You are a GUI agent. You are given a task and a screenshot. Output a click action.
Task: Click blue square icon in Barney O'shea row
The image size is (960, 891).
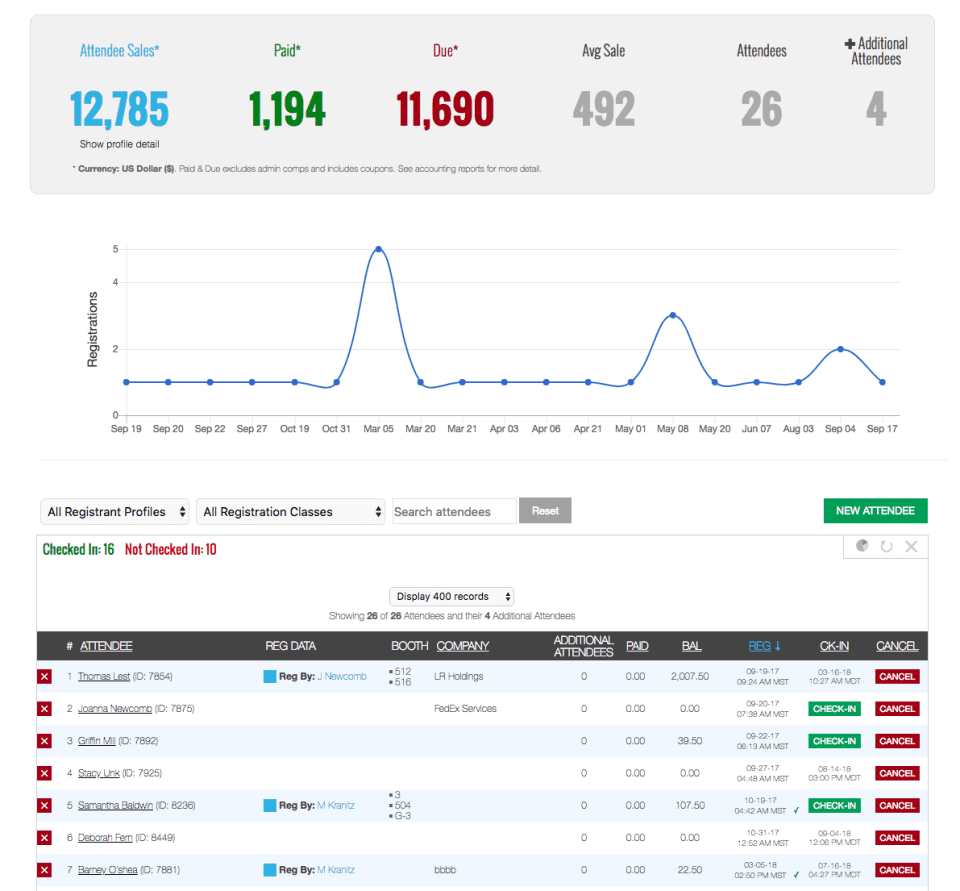point(270,870)
